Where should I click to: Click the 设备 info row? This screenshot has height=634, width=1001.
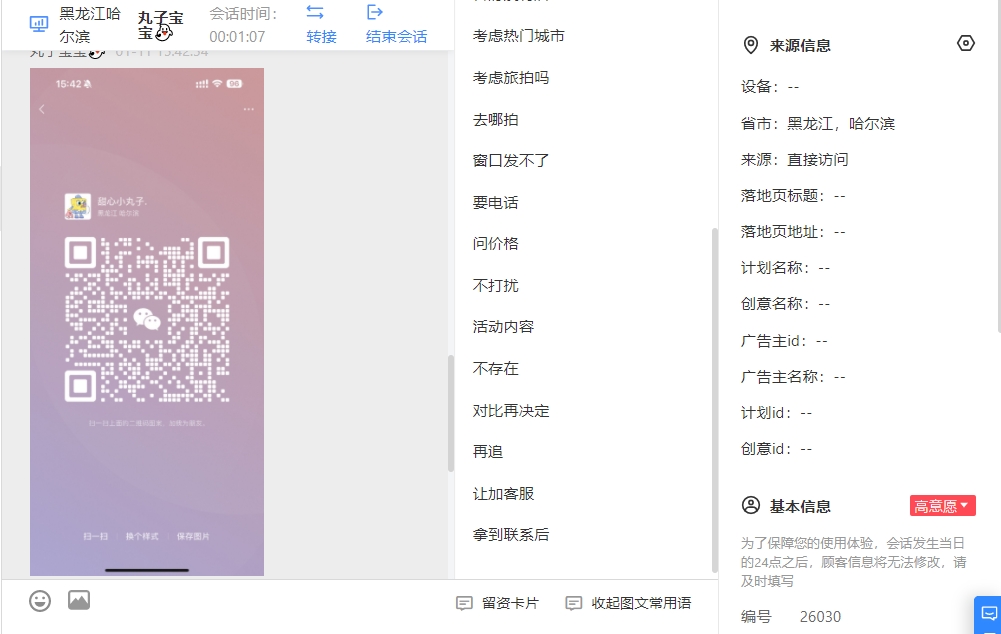coord(770,87)
